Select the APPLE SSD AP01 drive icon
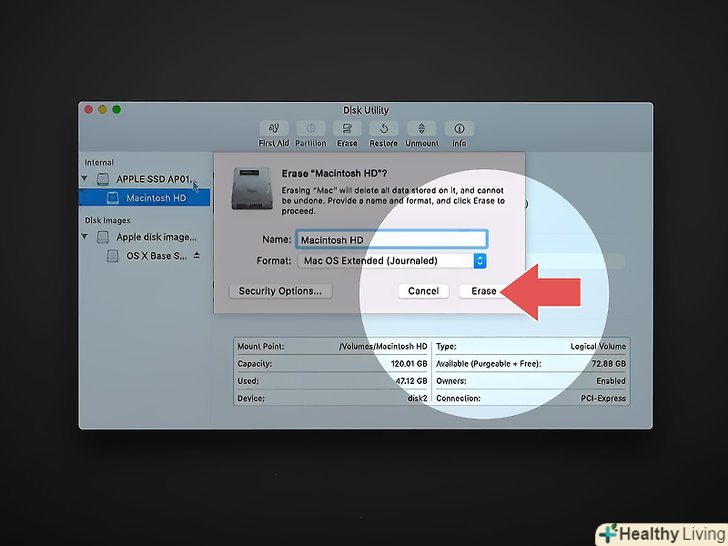This screenshot has width=728, height=546. (103, 179)
